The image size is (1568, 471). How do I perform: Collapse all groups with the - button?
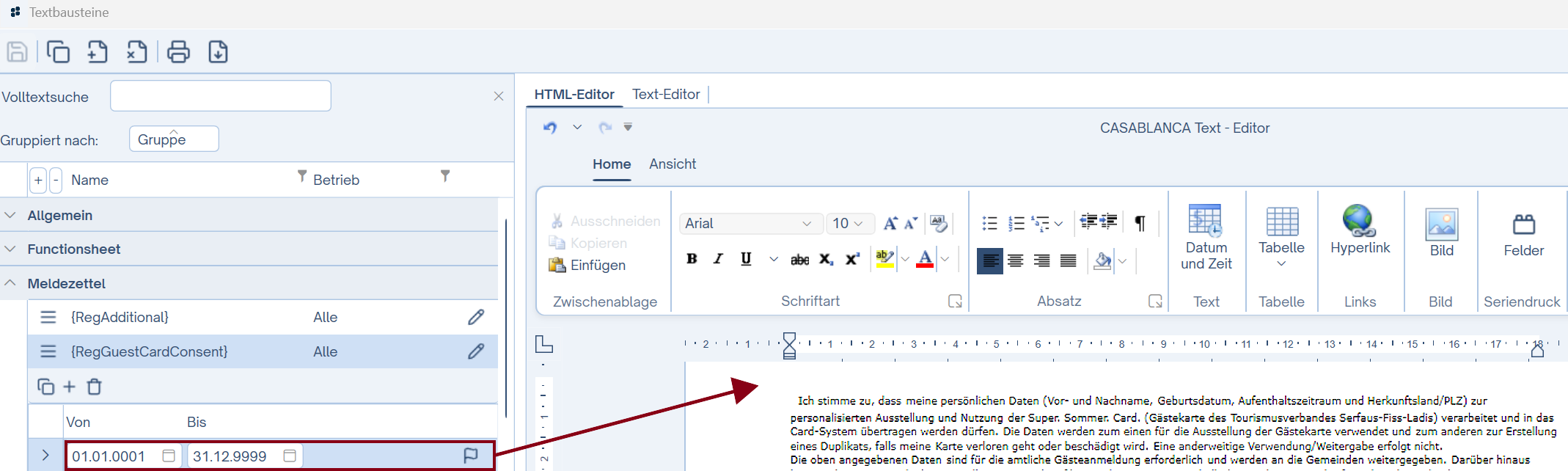pos(56,180)
